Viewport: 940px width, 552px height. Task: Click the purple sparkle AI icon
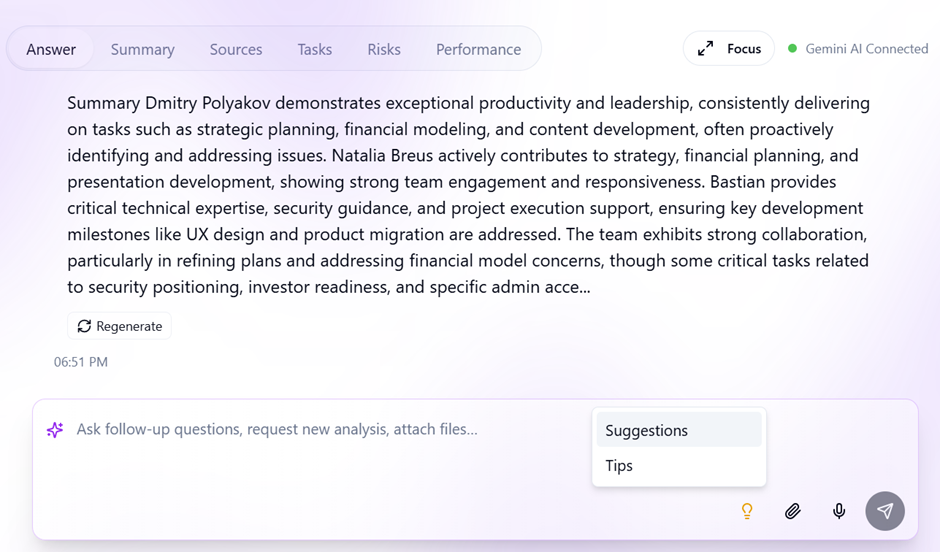point(55,430)
